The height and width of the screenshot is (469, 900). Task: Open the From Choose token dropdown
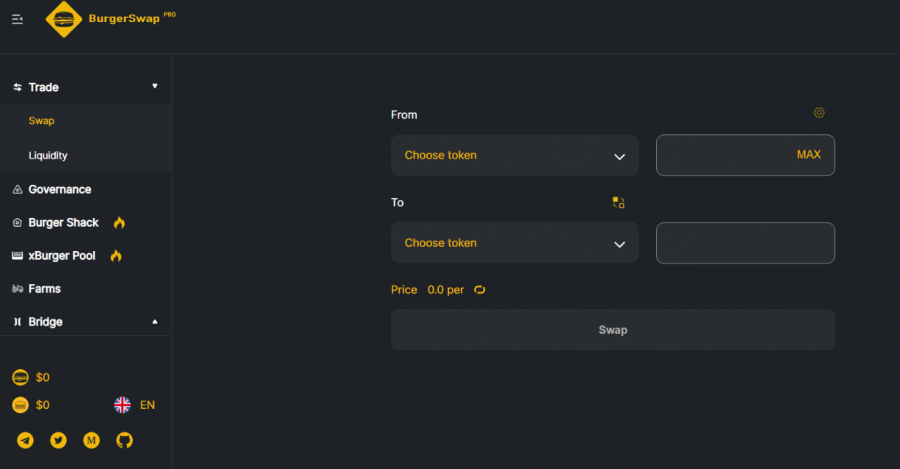[x=514, y=156]
